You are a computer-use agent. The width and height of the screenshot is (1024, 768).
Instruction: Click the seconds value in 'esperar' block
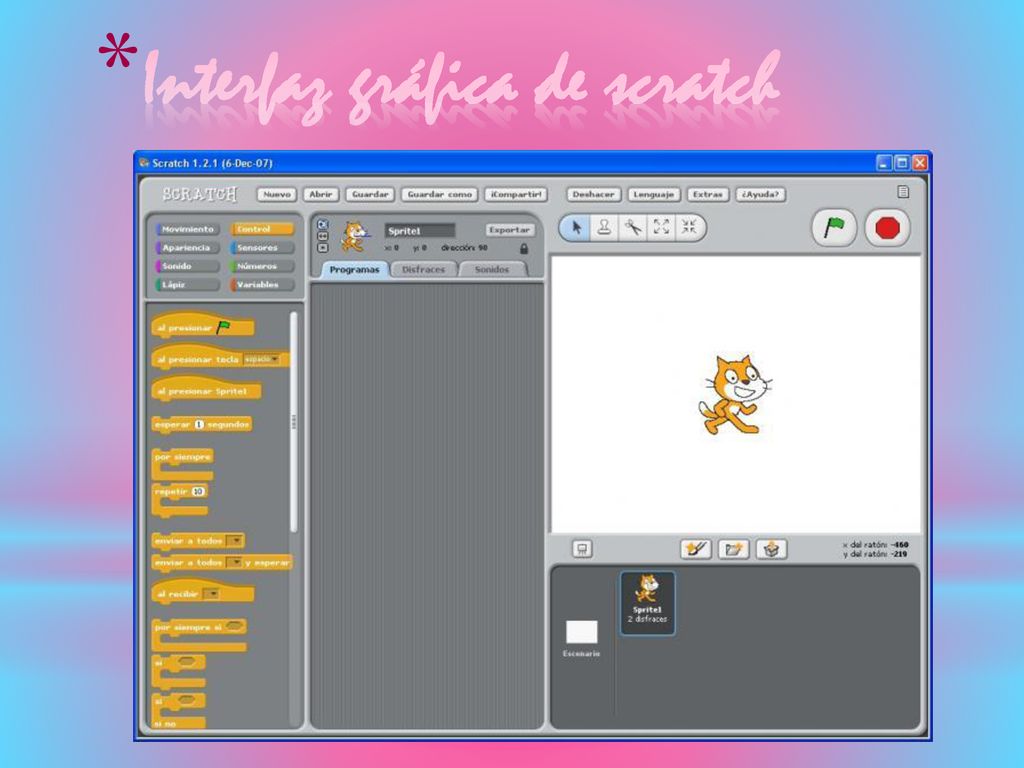click(199, 424)
